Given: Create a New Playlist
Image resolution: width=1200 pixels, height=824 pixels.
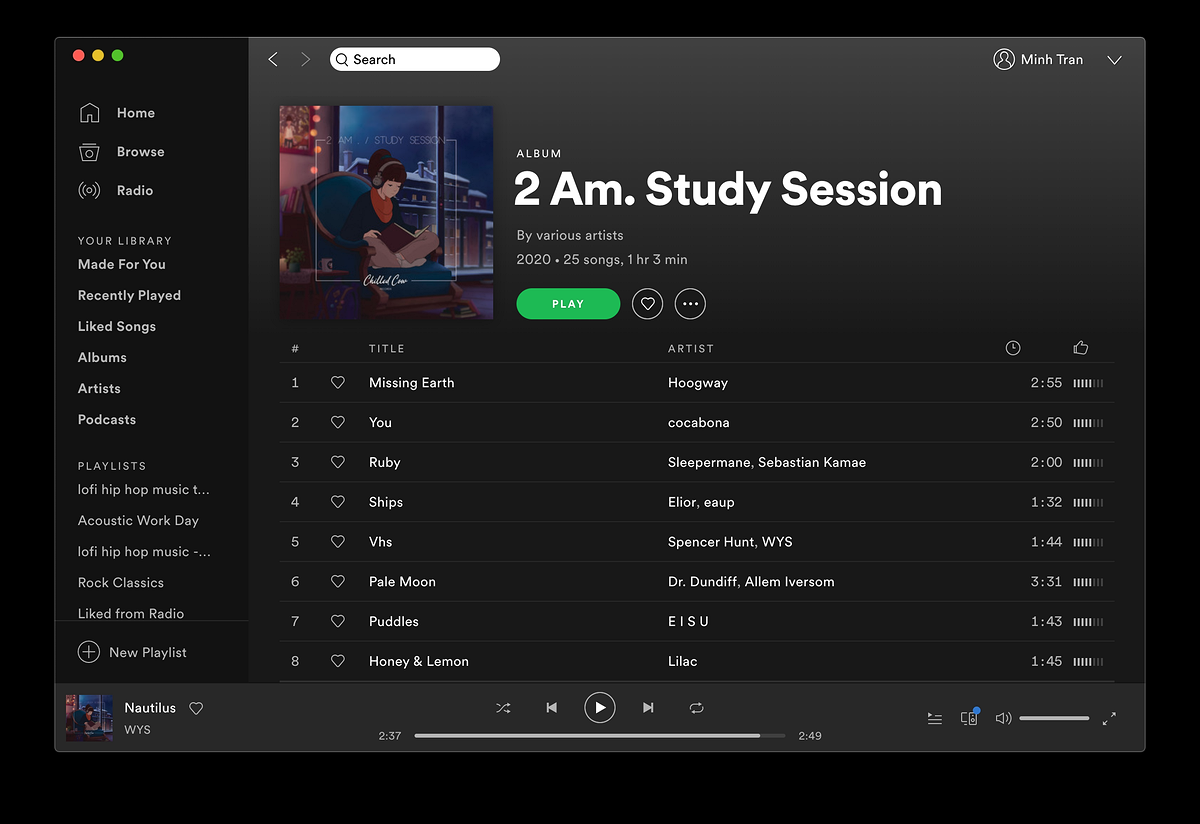Looking at the screenshot, I should [x=133, y=652].
